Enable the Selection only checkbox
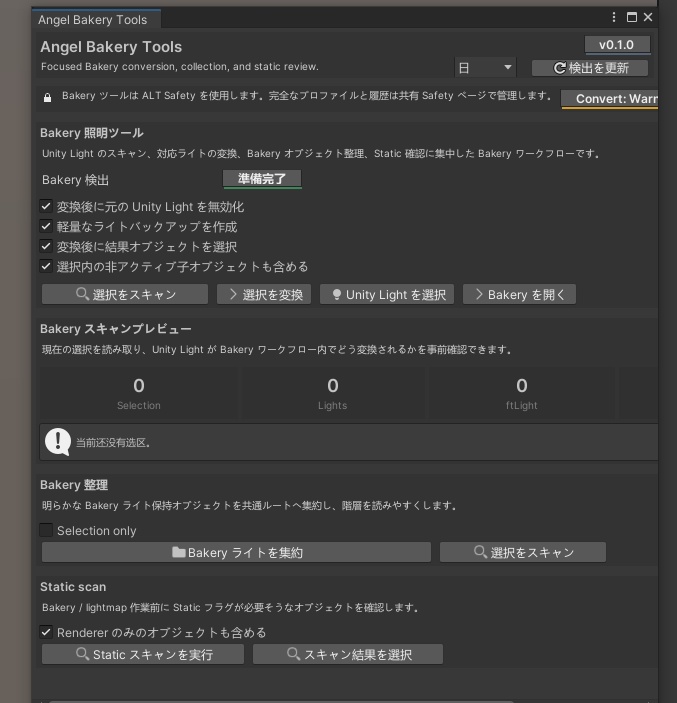 coord(46,530)
